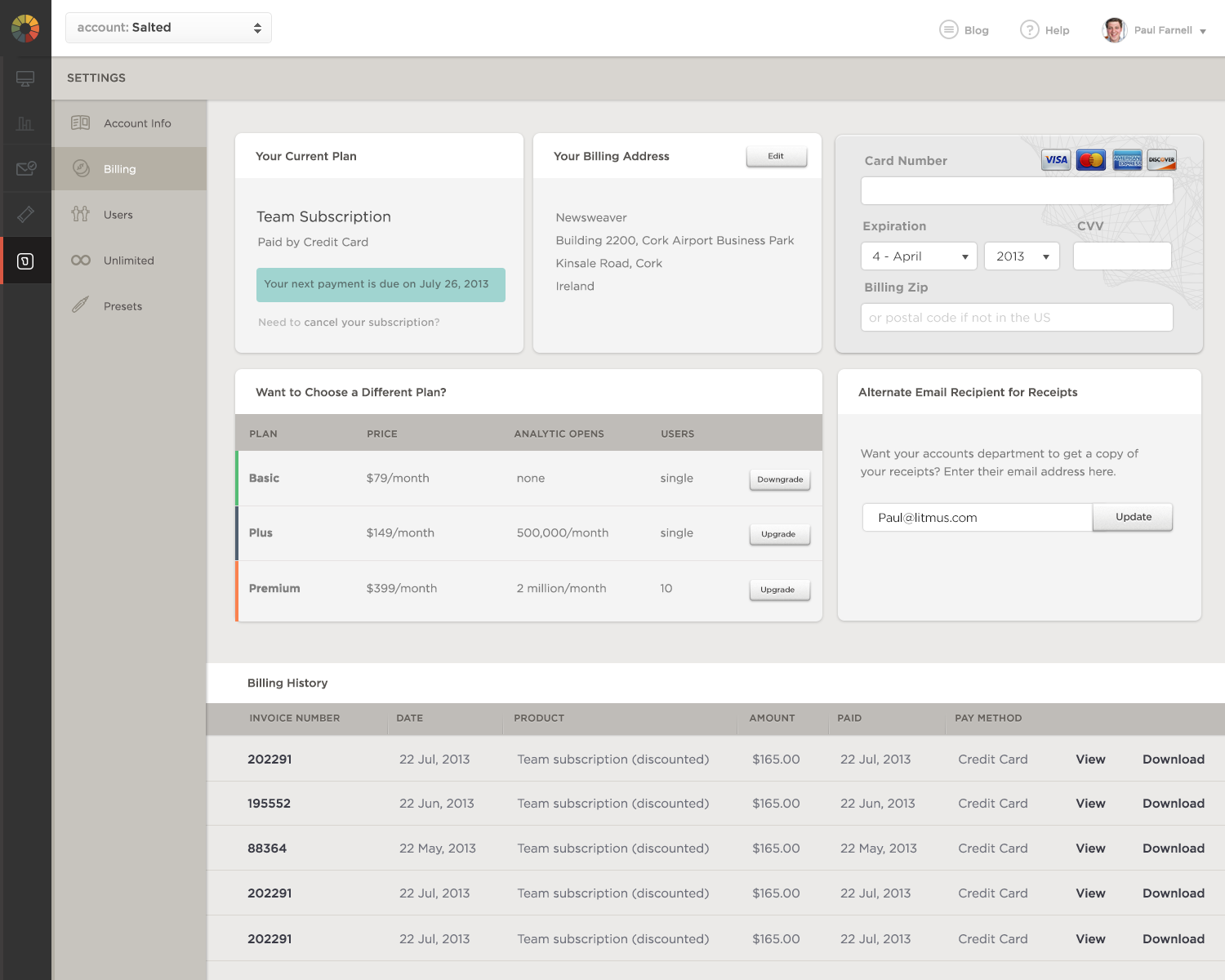This screenshot has width=1225, height=980.
Task: Click the PRODUCT column header
Action: [539, 719]
